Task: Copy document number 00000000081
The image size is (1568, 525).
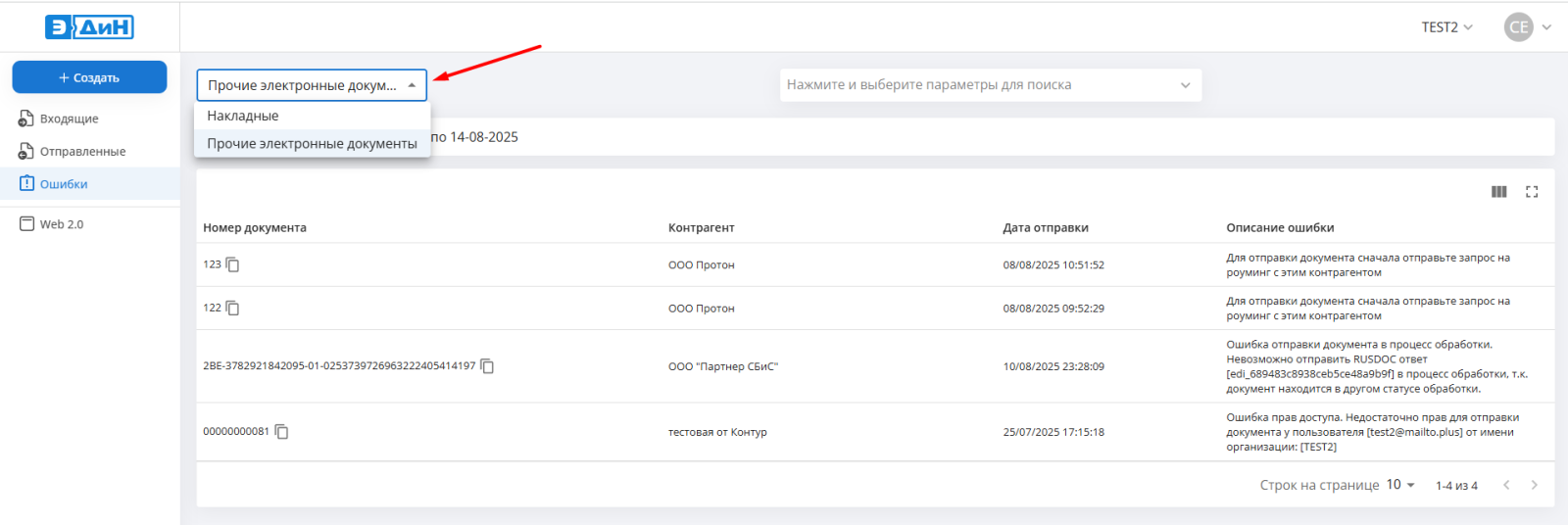Action: pos(281,432)
